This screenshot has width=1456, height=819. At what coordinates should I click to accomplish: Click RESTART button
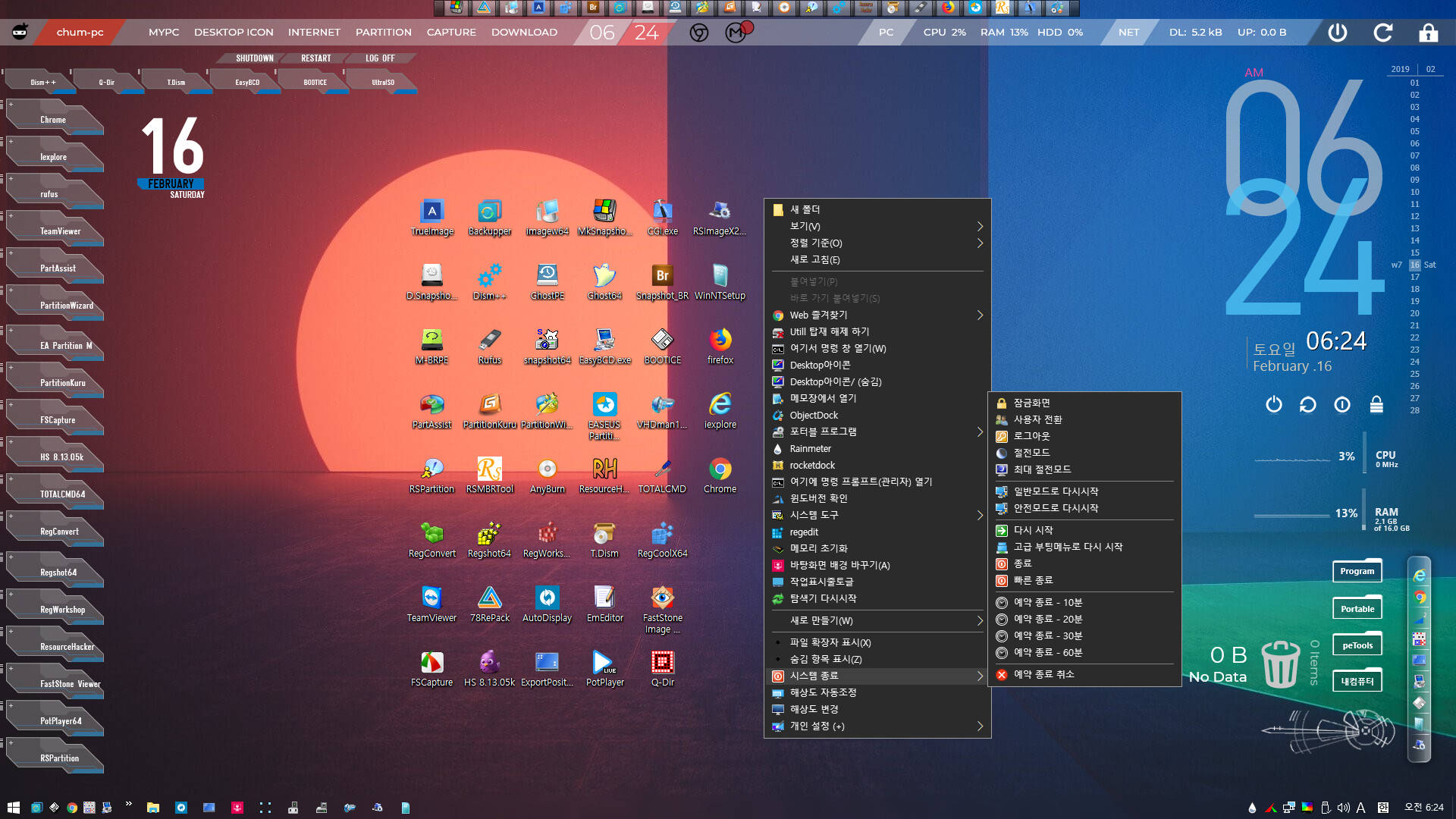point(315,58)
